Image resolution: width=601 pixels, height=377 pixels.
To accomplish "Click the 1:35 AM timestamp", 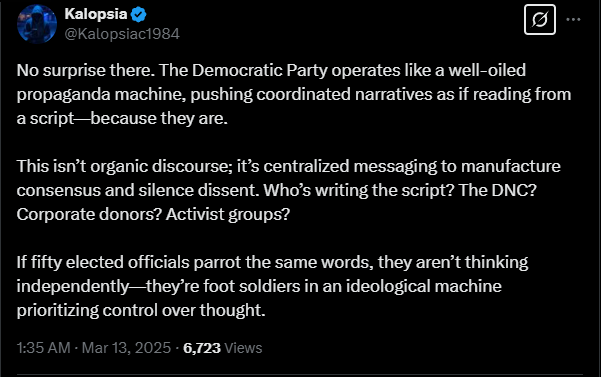I will (x=43, y=348).
